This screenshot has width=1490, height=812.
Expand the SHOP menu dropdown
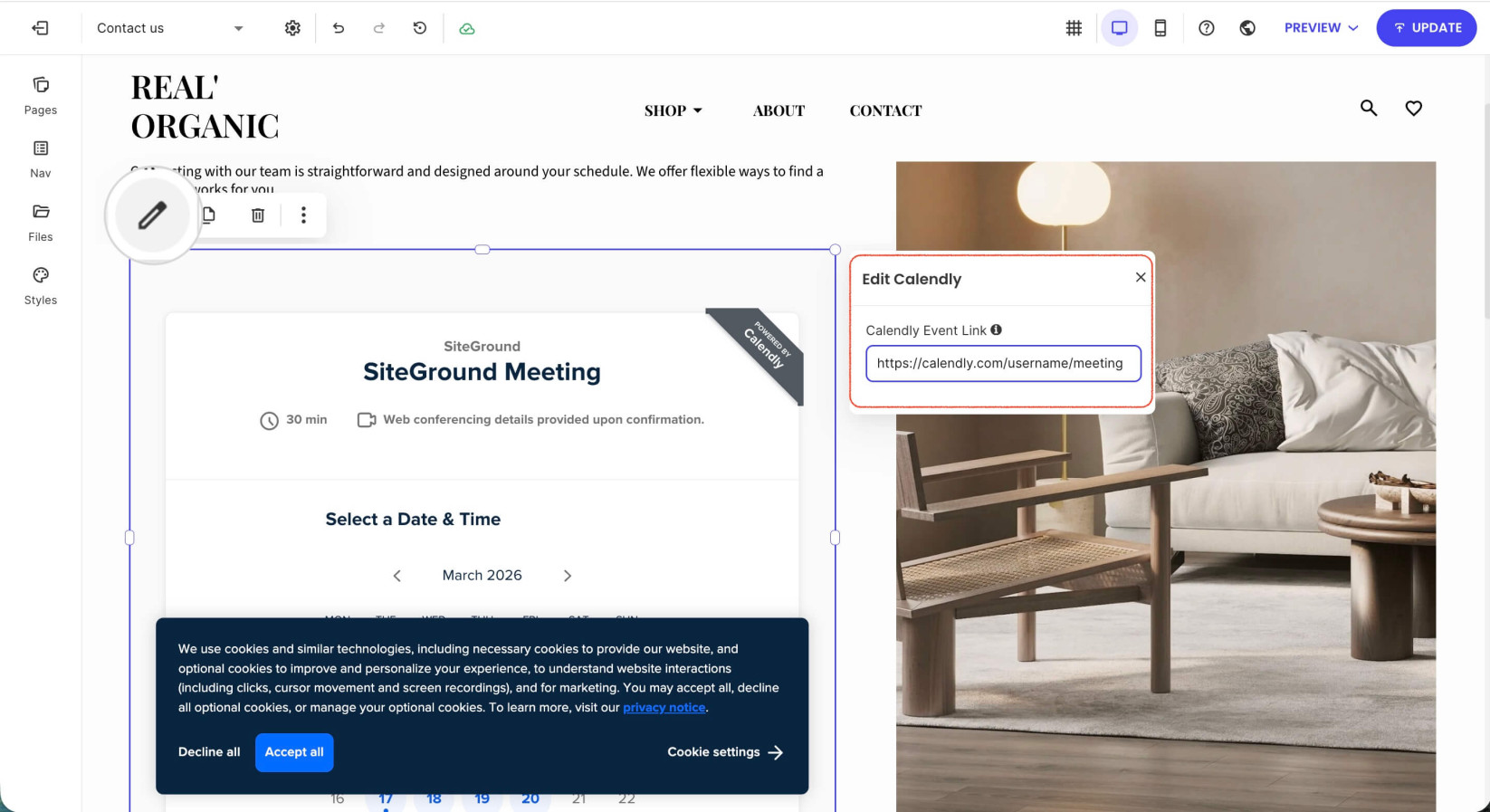click(673, 110)
